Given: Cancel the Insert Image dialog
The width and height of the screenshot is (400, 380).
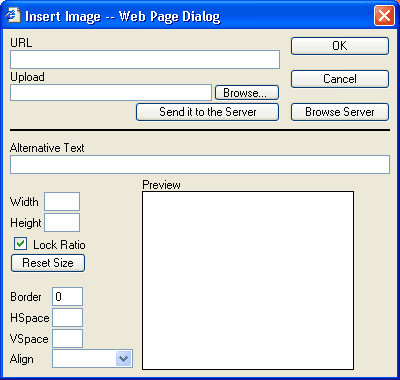Looking at the screenshot, I should (340, 79).
